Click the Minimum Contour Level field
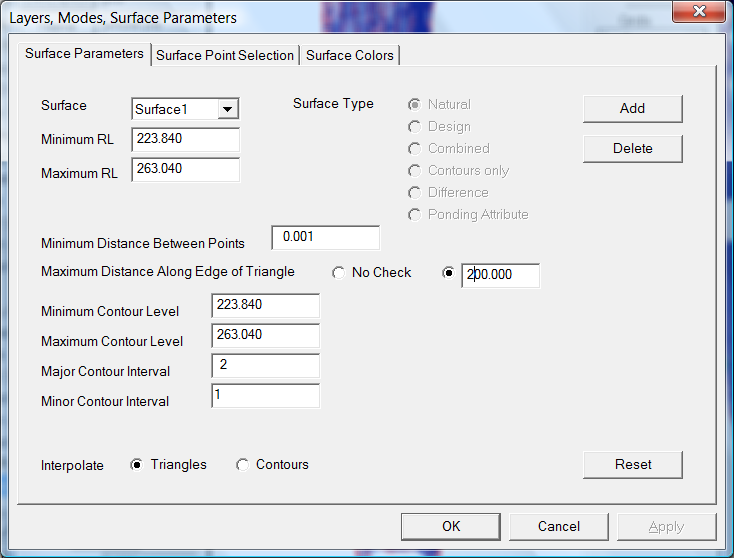The width and height of the screenshot is (734, 558). [x=265, y=305]
